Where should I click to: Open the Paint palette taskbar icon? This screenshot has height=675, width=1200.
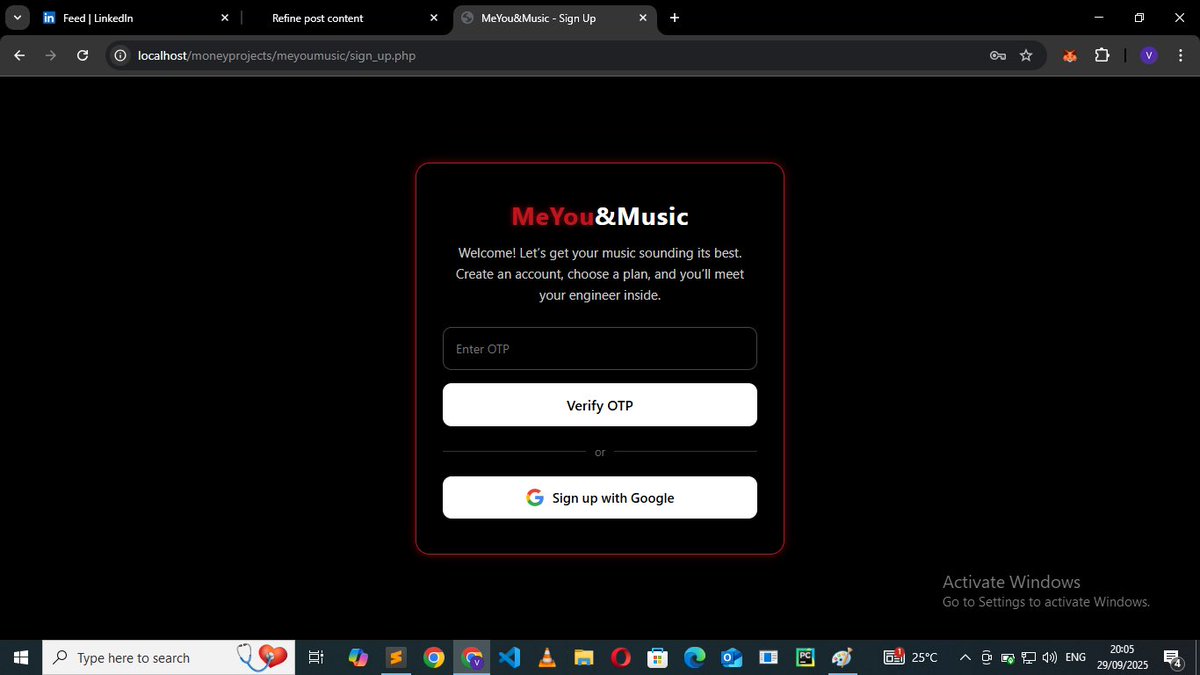(x=842, y=657)
